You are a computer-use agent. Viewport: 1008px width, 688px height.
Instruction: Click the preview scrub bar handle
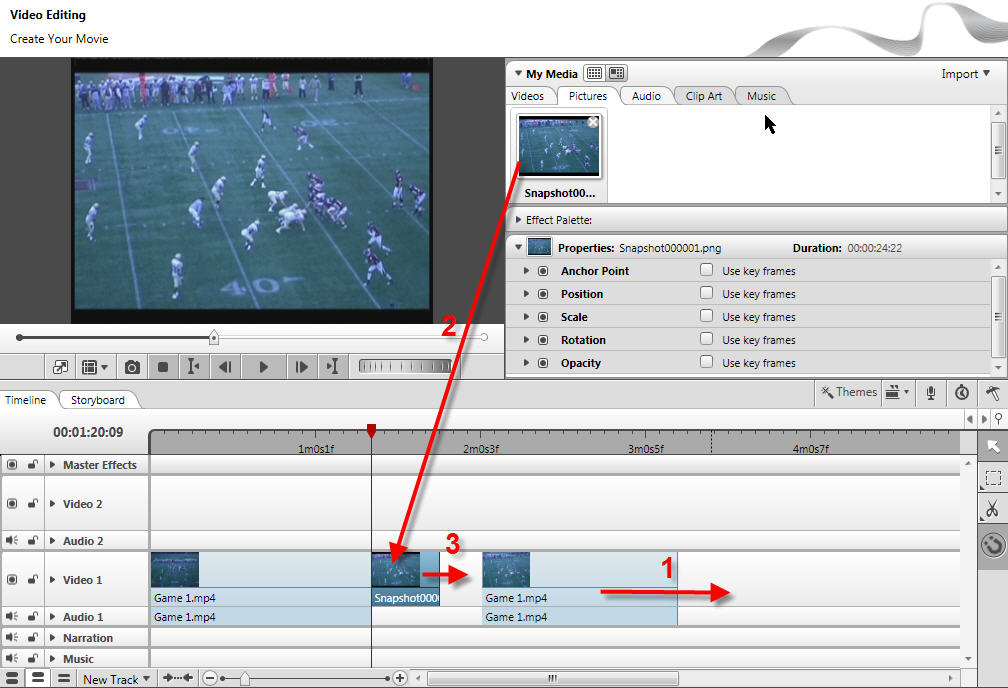(x=214, y=337)
